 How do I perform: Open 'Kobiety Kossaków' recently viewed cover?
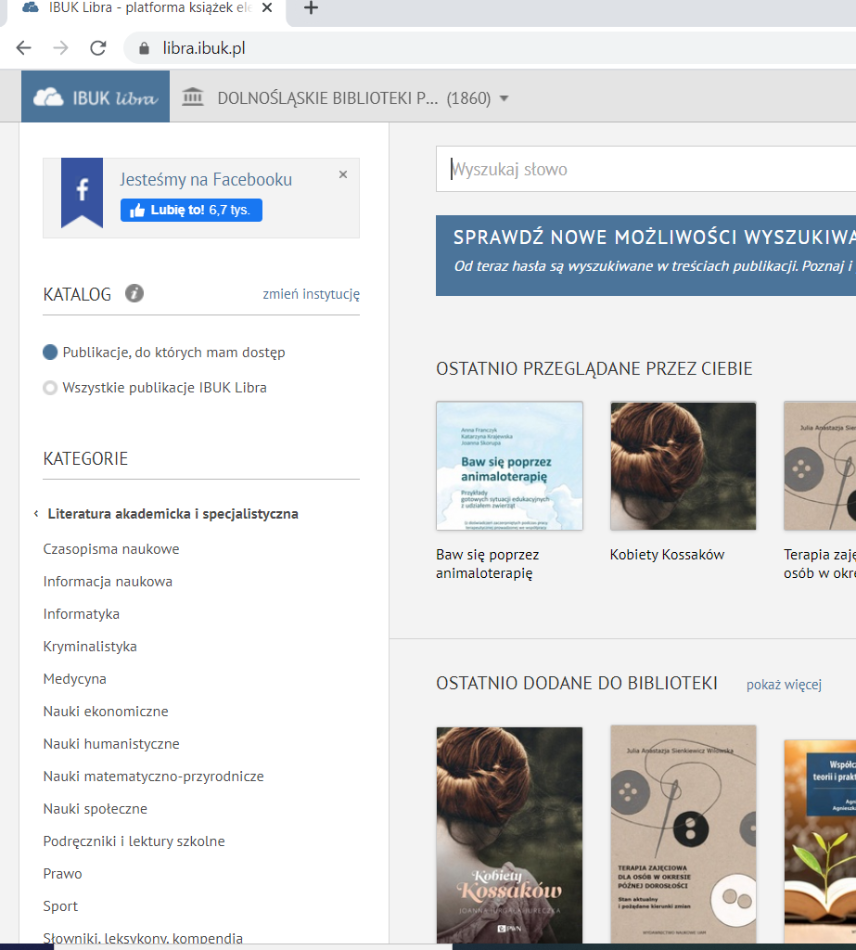click(683, 466)
